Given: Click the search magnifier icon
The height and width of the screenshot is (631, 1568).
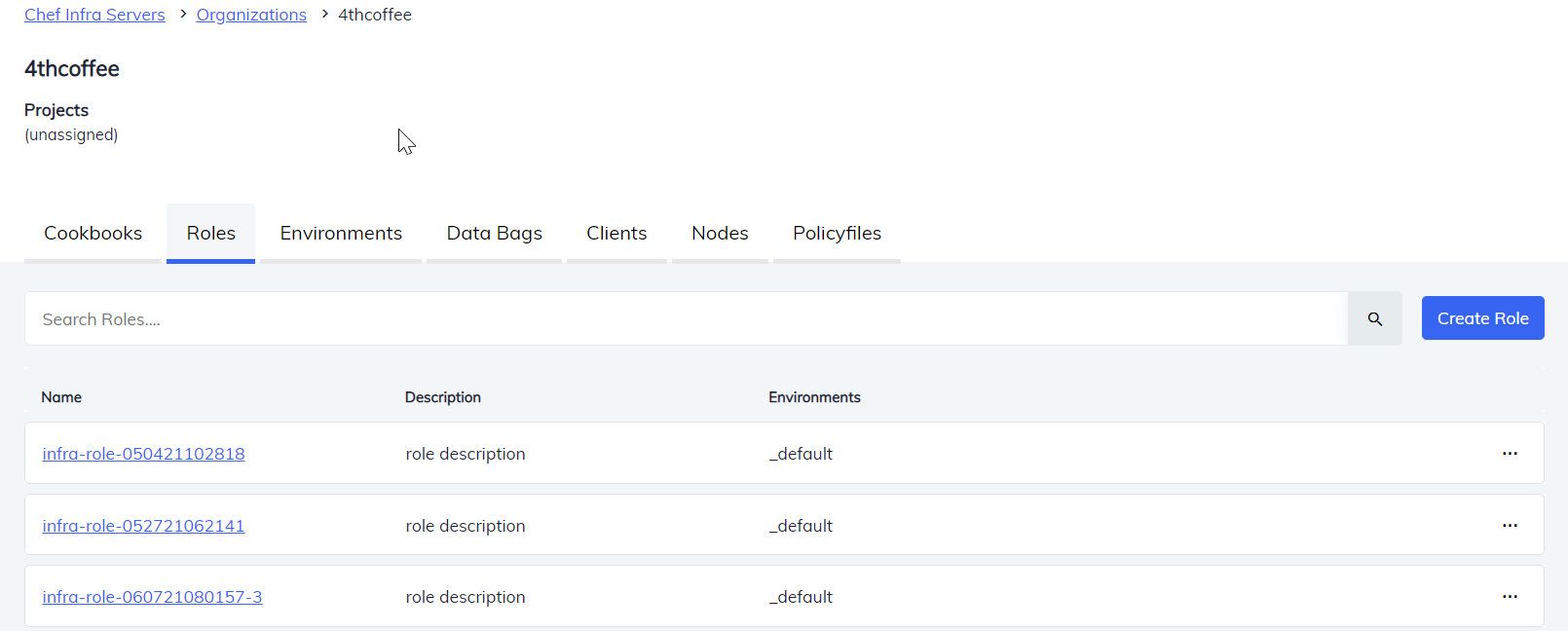Looking at the screenshot, I should tap(1374, 318).
